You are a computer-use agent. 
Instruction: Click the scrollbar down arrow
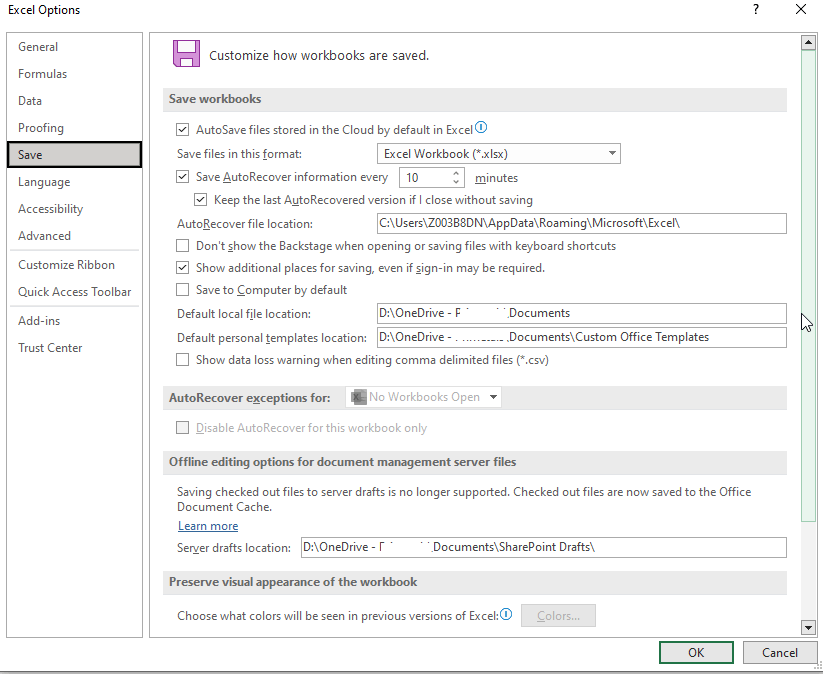pos(808,627)
